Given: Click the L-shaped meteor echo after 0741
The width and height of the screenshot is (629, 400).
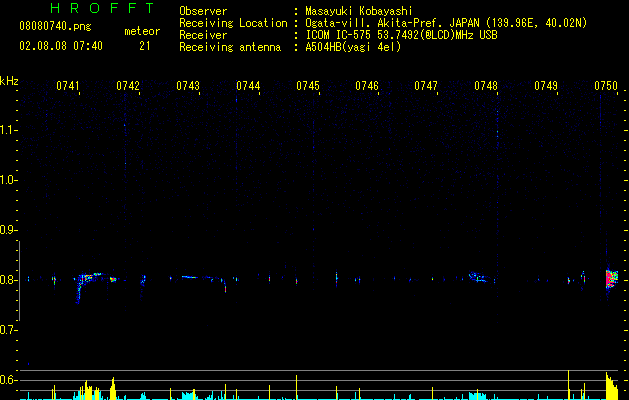Looking at the screenshot, I should (88, 286).
